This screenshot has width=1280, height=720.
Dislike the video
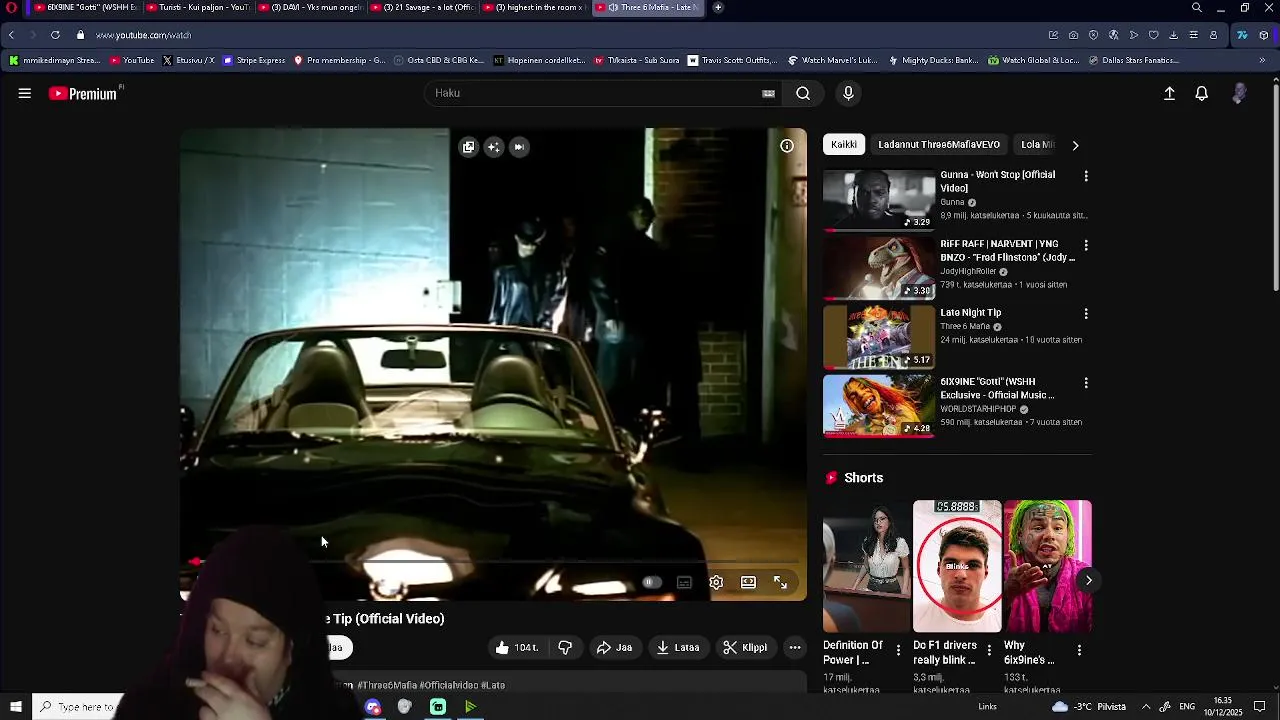pos(565,647)
